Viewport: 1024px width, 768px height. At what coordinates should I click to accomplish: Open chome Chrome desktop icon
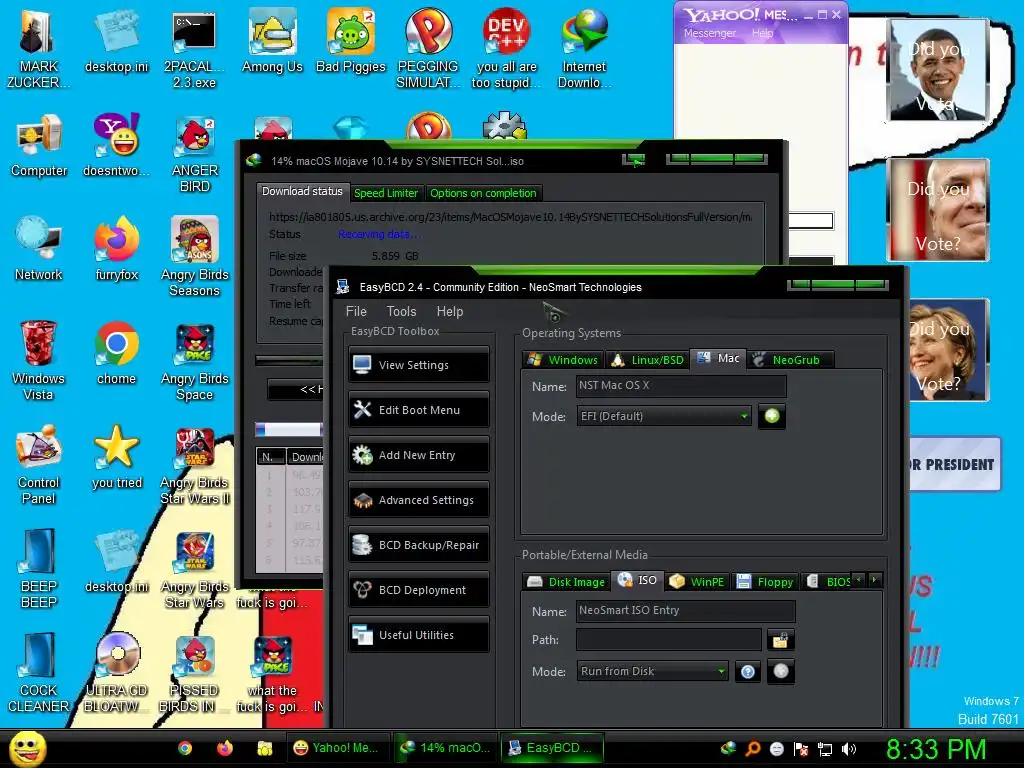(x=116, y=353)
